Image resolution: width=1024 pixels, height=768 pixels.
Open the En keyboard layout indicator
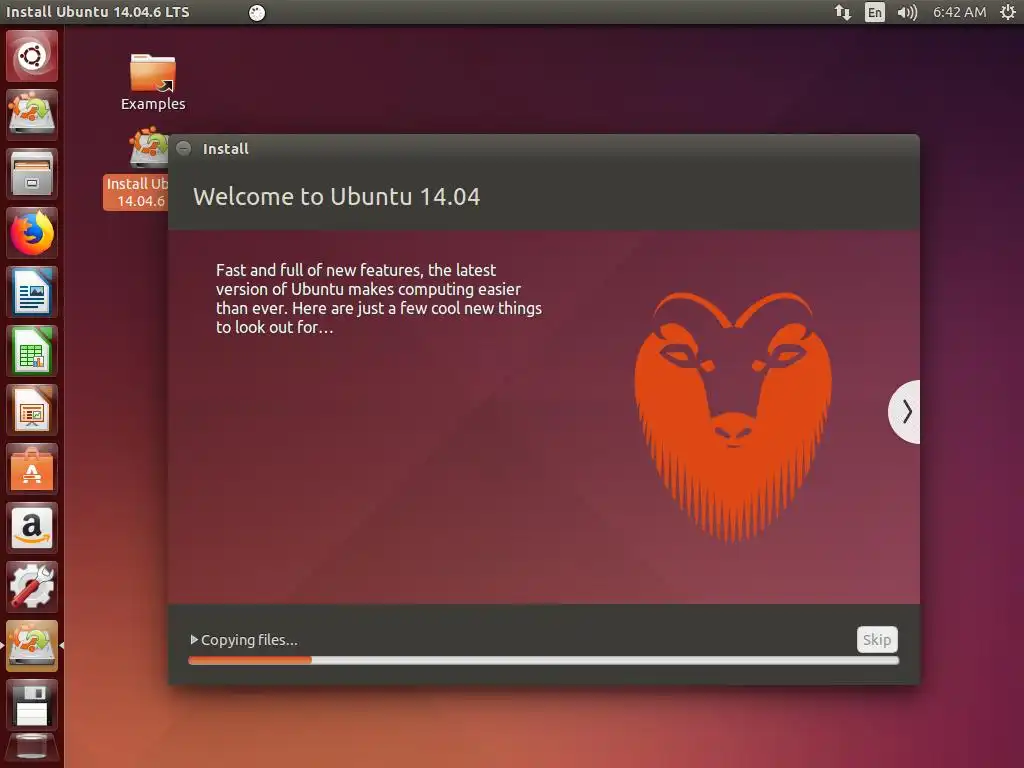pyautogui.click(x=874, y=12)
